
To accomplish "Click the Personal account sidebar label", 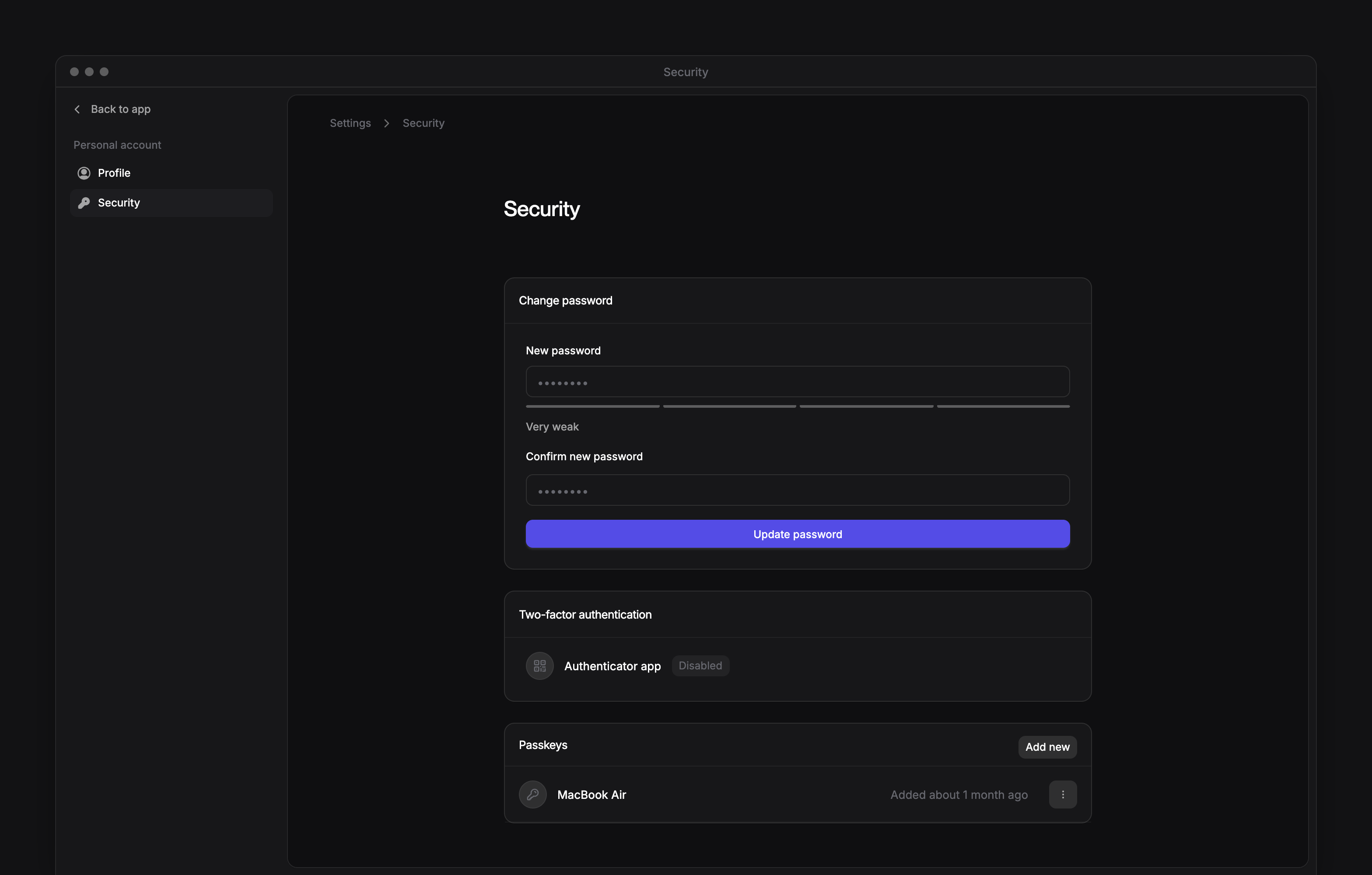I will 117,145.
